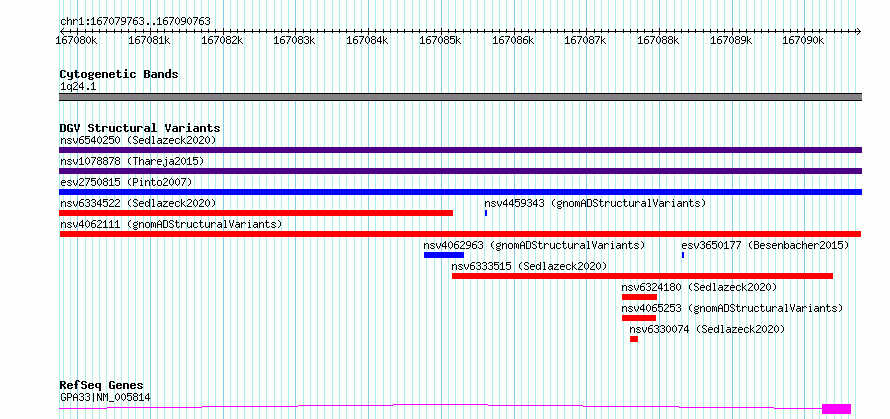Image resolution: width=890 pixels, height=419 pixels.
Task: Click the esv2750815 (Pinto2007) blue bar
Action: coord(460,192)
